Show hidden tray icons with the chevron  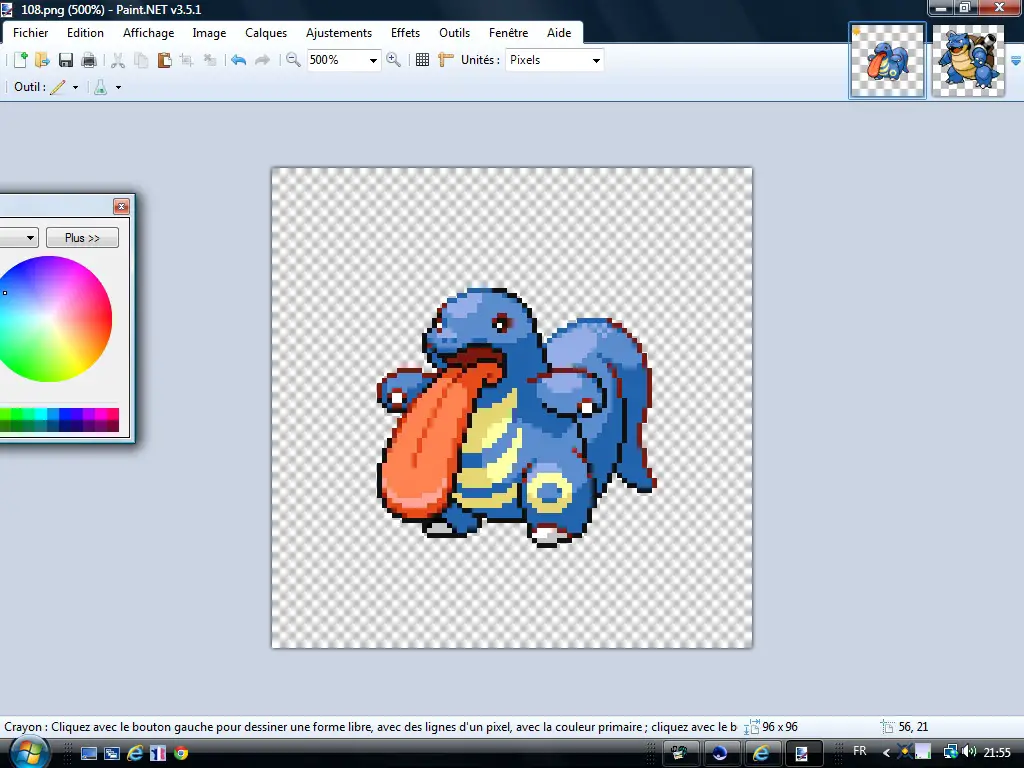point(886,753)
